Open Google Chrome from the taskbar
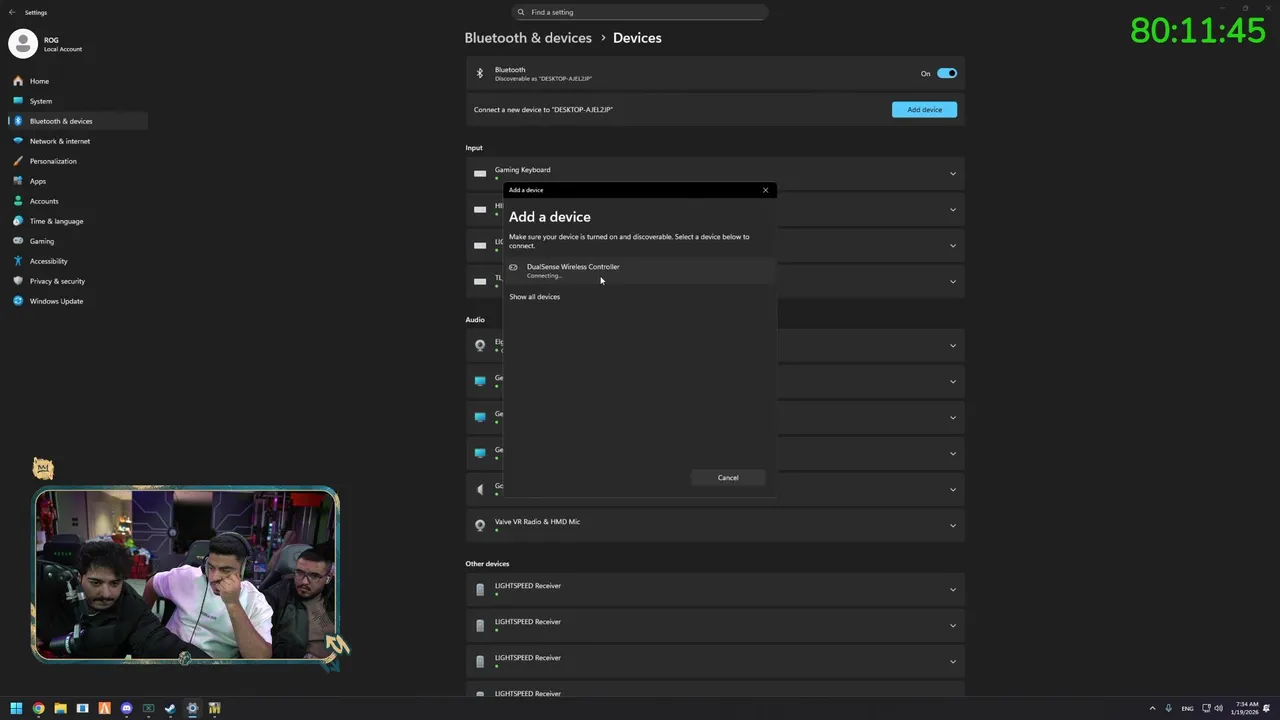Viewport: 1280px width, 720px height. tap(38, 708)
